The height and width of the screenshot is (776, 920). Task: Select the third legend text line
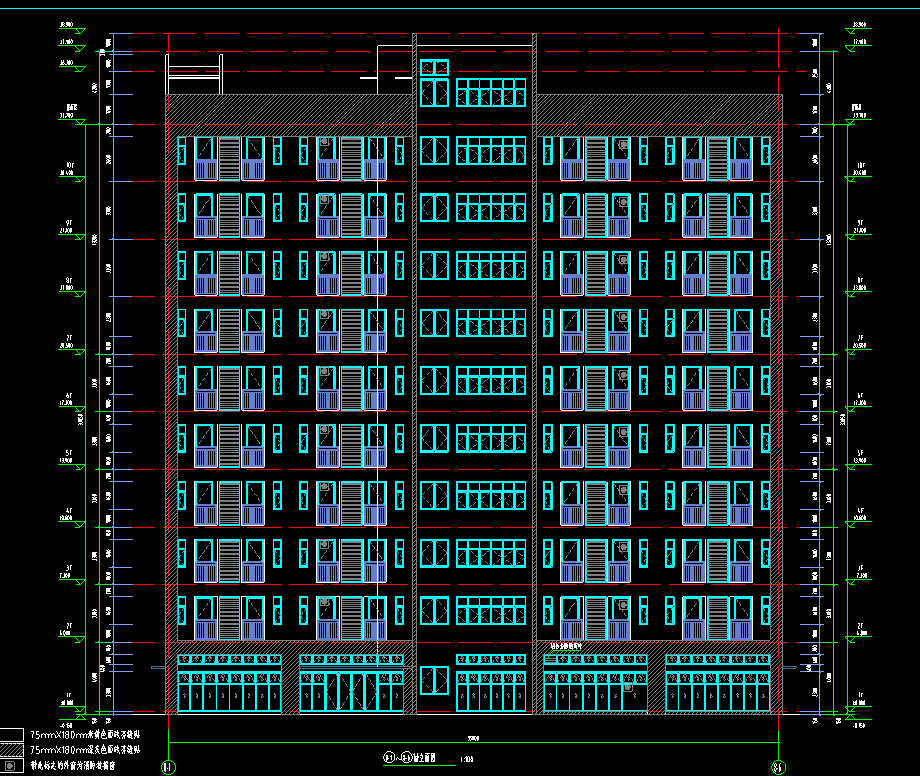point(74,767)
